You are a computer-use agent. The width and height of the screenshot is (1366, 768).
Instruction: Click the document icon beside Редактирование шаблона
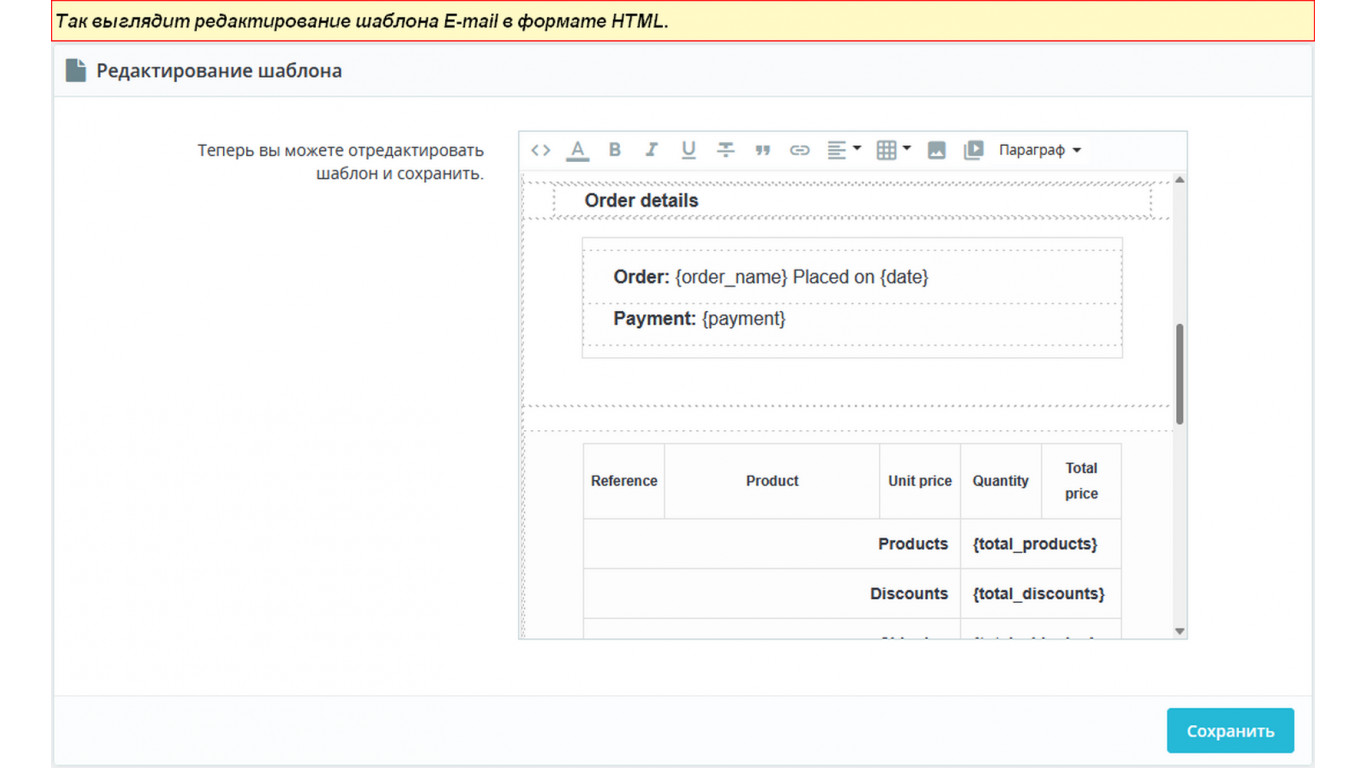76,71
